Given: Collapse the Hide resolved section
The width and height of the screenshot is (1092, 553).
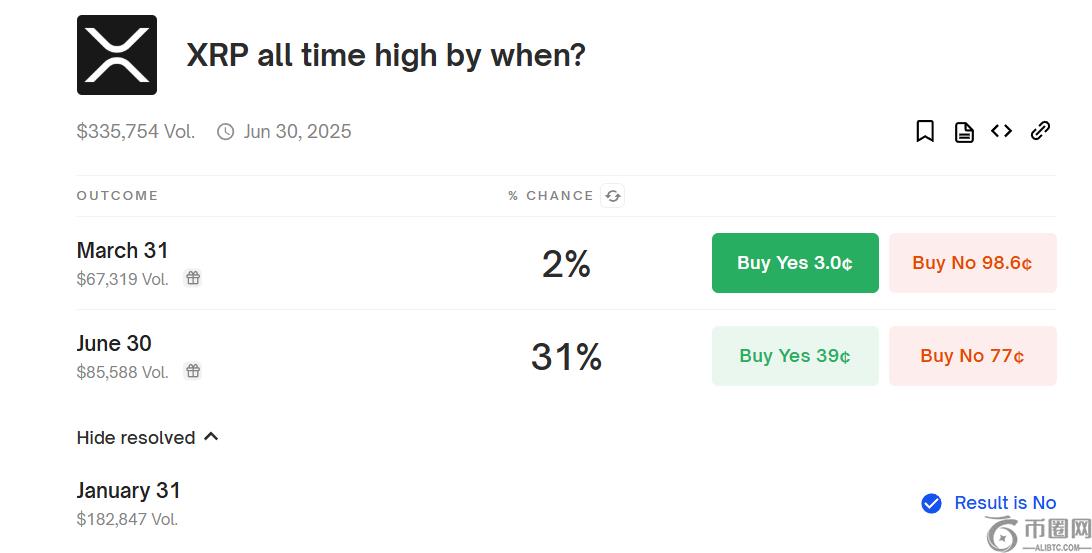Looking at the screenshot, I should point(147,438).
